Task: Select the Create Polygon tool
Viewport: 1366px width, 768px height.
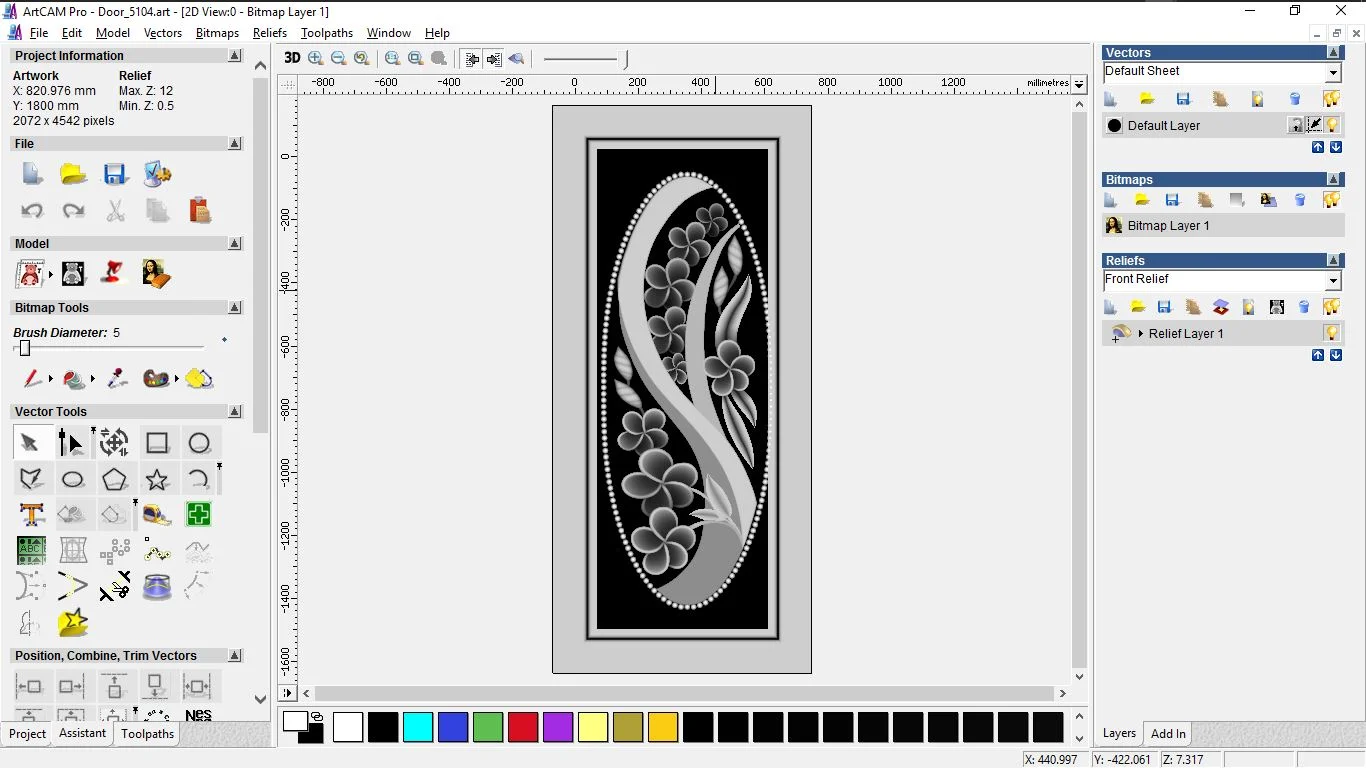Action: pos(114,480)
